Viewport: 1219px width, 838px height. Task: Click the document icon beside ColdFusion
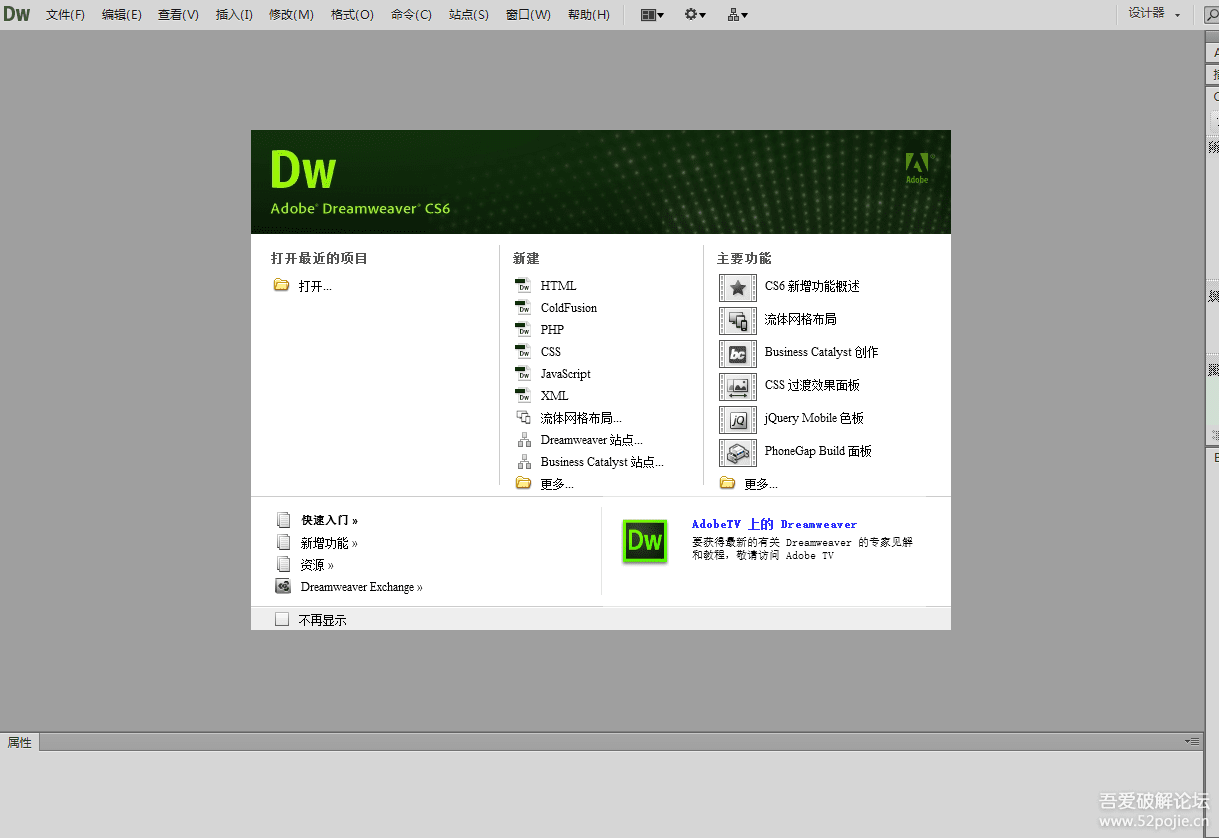523,307
